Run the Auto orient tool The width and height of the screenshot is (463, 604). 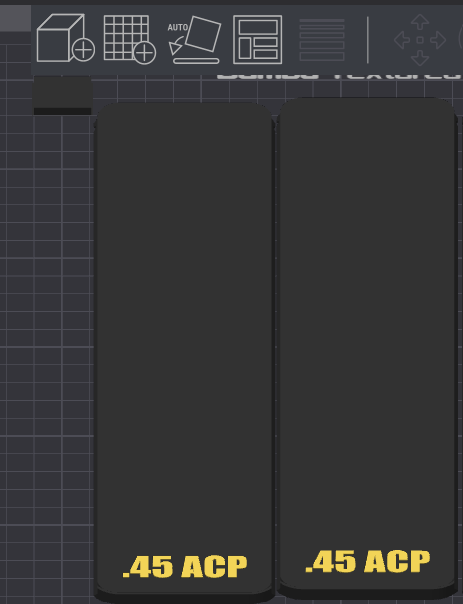(195, 40)
